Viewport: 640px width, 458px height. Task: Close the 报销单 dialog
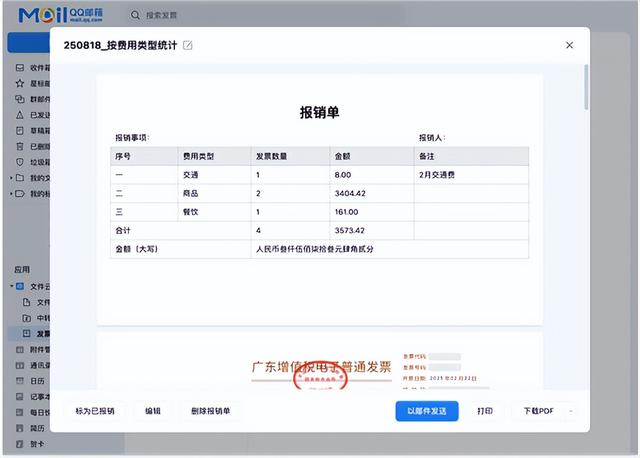pyautogui.click(x=569, y=45)
